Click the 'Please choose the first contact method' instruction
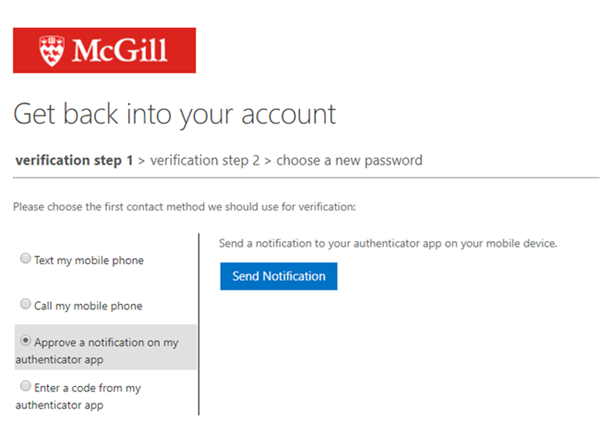This screenshot has width=600, height=447. 184,207
